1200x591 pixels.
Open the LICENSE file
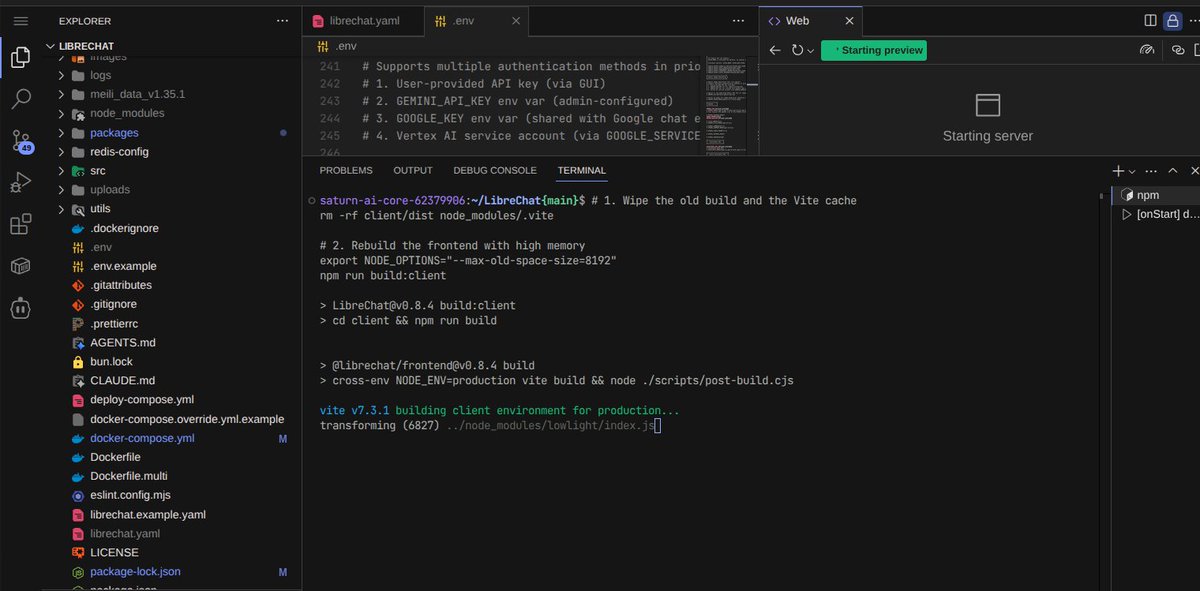click(x=114, y=552)
